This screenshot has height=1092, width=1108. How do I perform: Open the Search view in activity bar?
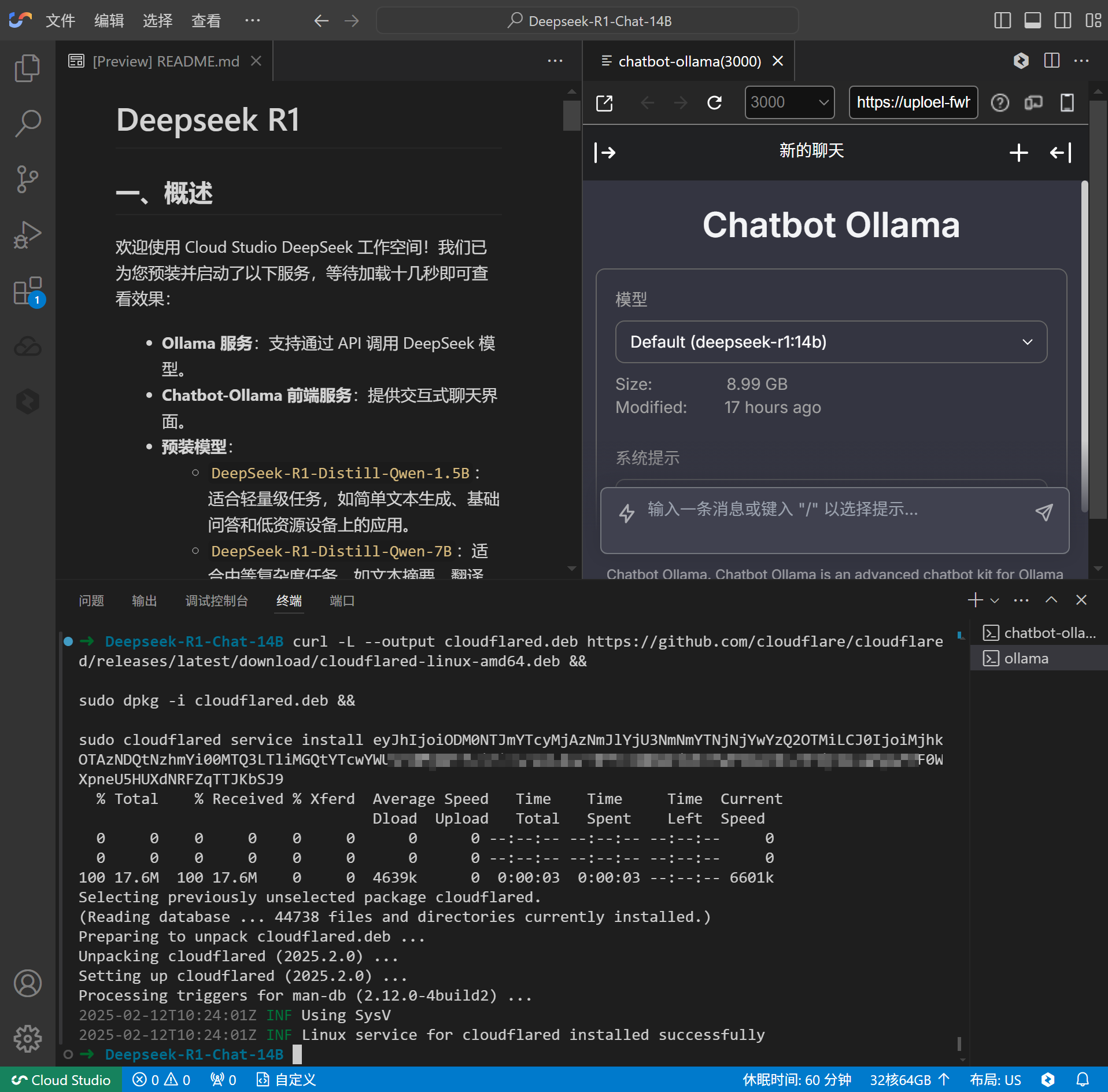(x=27, y=123)
